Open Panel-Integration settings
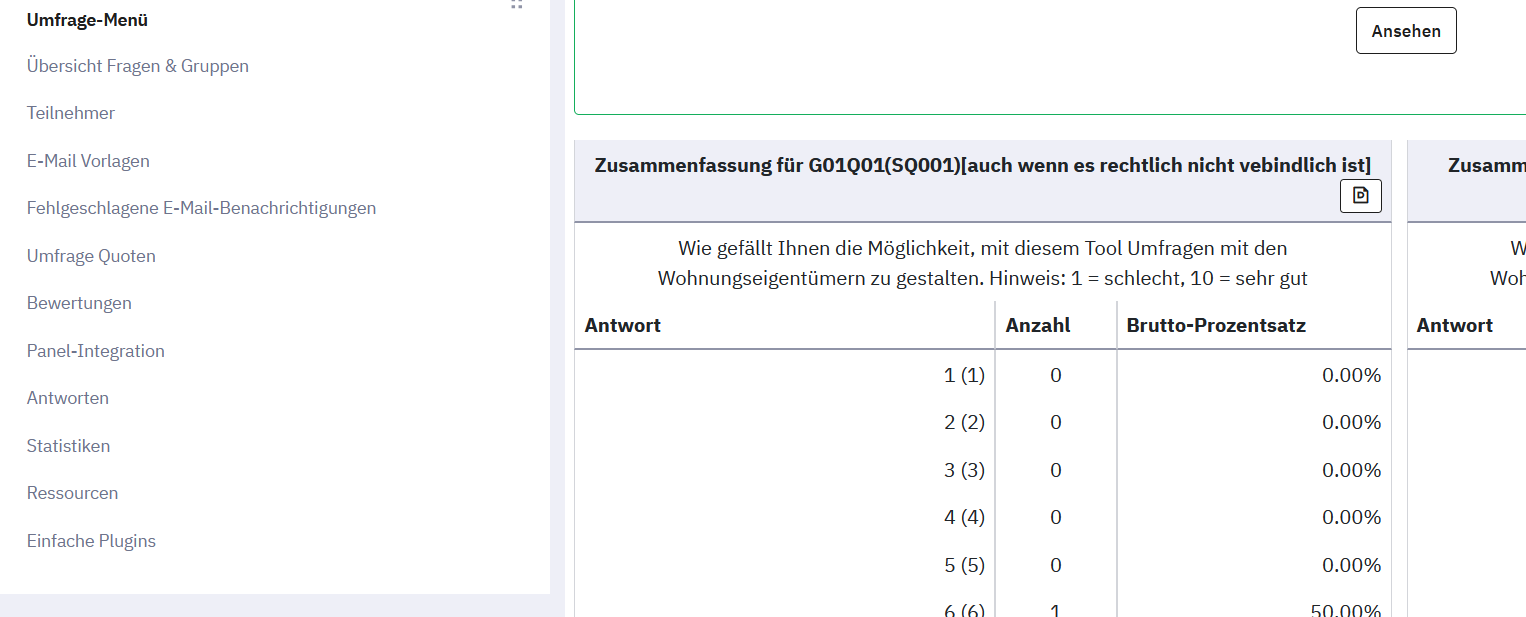 point(96,351)
